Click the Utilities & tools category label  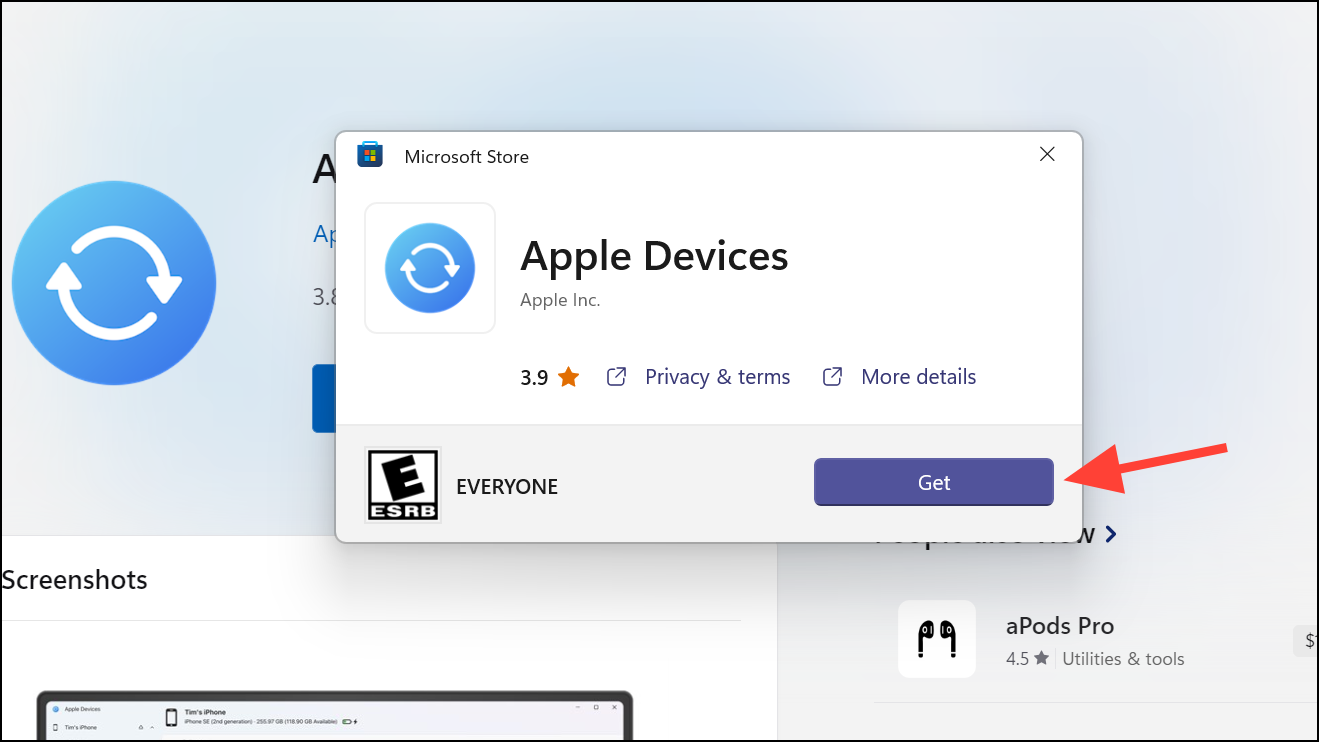click(1123, 658)
